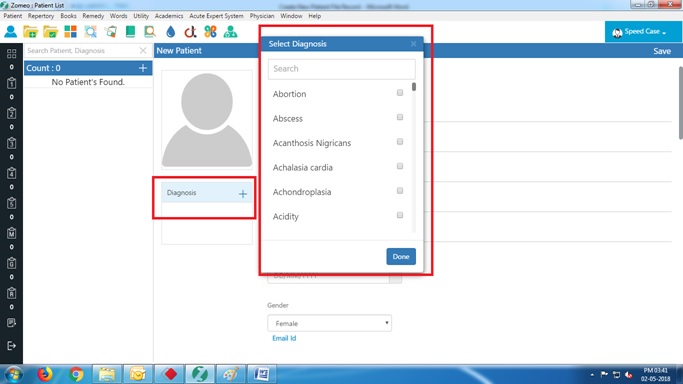Launch Firefox from the taskbar
Image resolution: width=683 pixels, height=384 pixels.
click(45, 374)
